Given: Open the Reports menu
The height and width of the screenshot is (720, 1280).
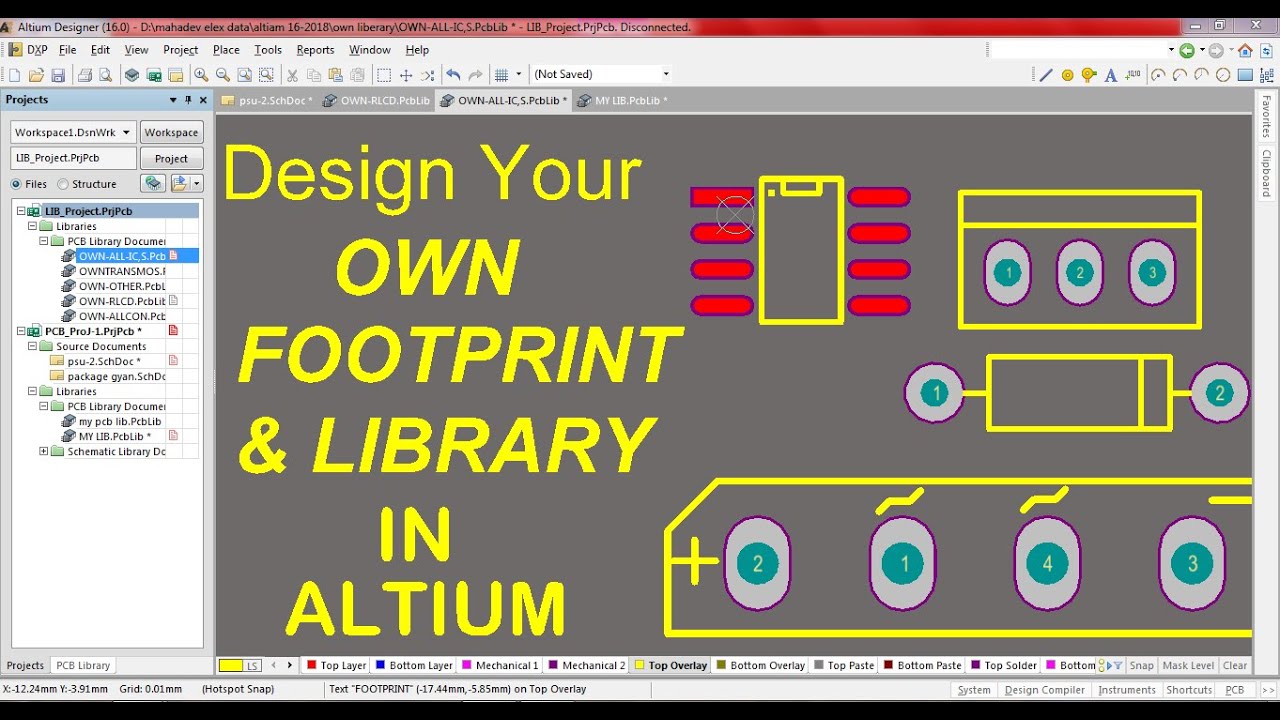Looking at the screenshot, I should tap(315, 50).
